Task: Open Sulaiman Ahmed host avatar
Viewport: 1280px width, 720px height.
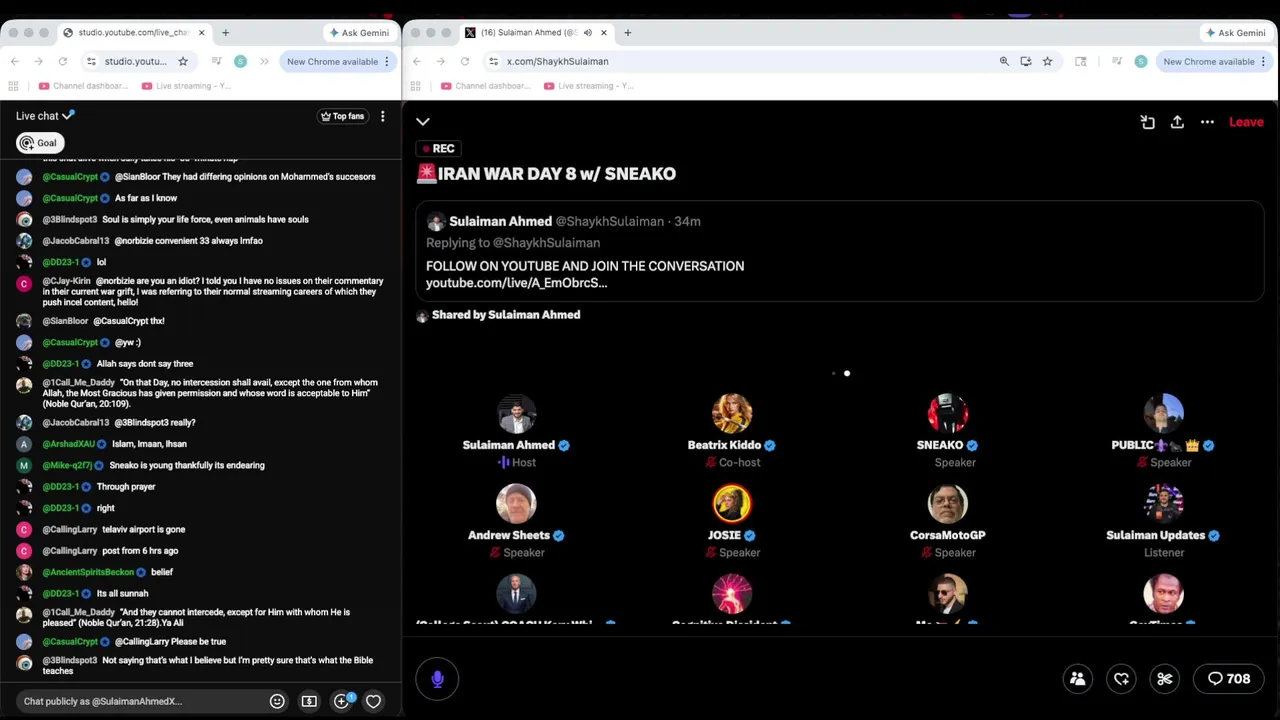Action: (x=516, y=414)
